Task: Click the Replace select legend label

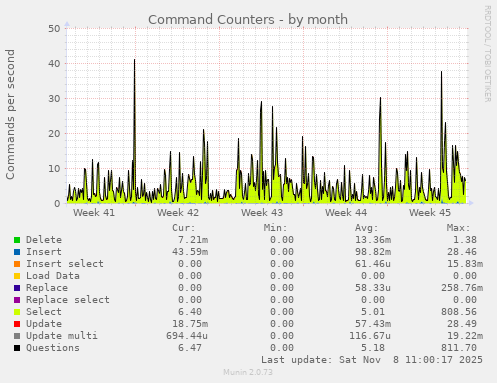Action: pos(68,300)
